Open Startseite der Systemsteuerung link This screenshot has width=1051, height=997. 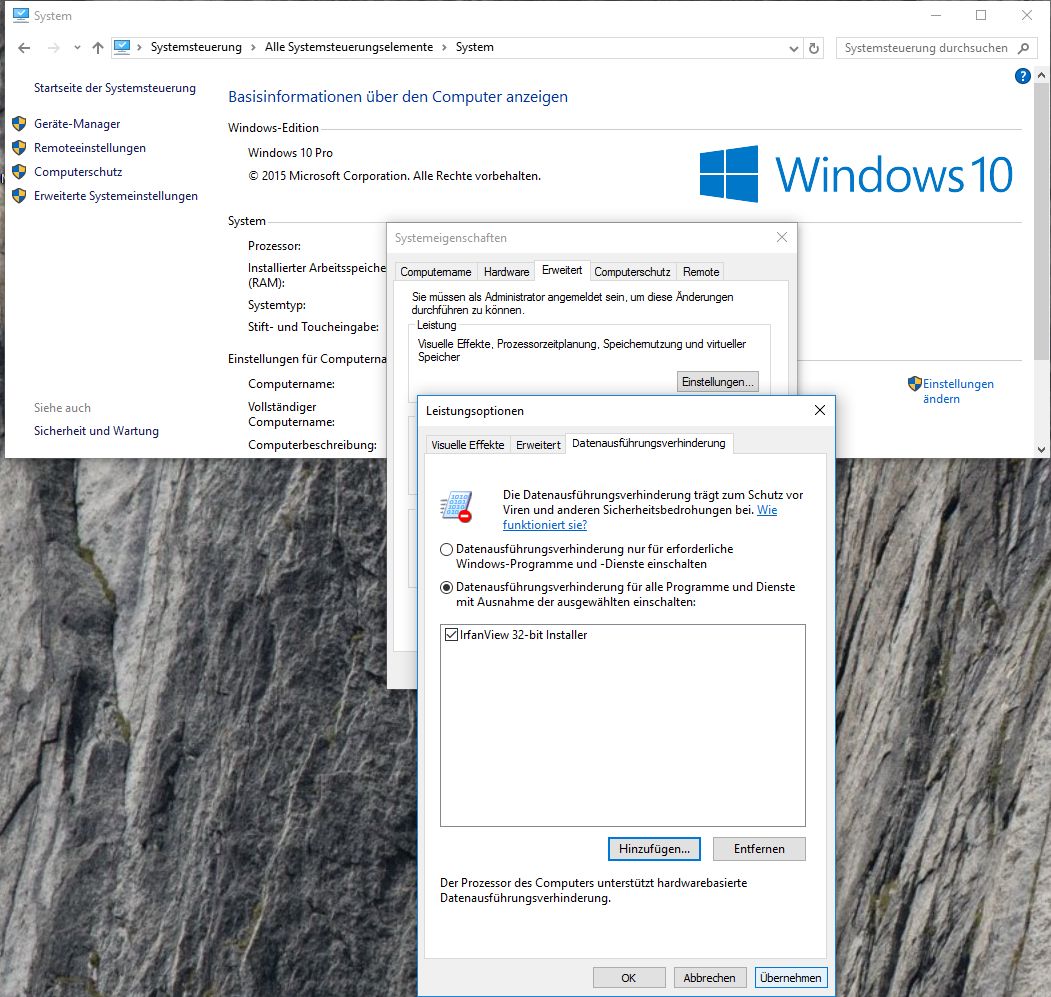point(115,88)
